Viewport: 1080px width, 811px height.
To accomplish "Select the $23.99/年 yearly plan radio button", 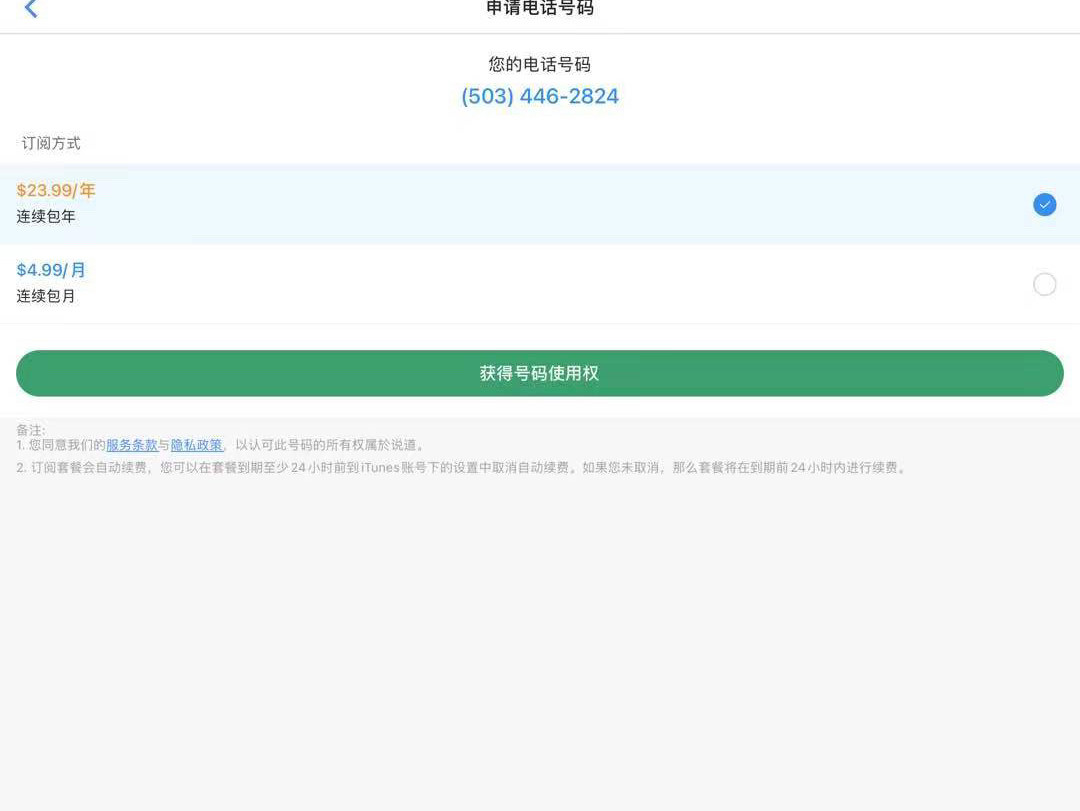I will coord(1044,205).
